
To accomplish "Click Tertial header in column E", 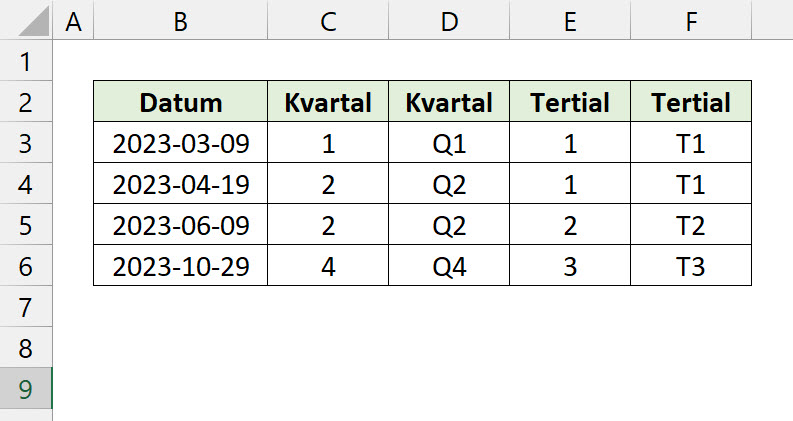I will [570, 102].
